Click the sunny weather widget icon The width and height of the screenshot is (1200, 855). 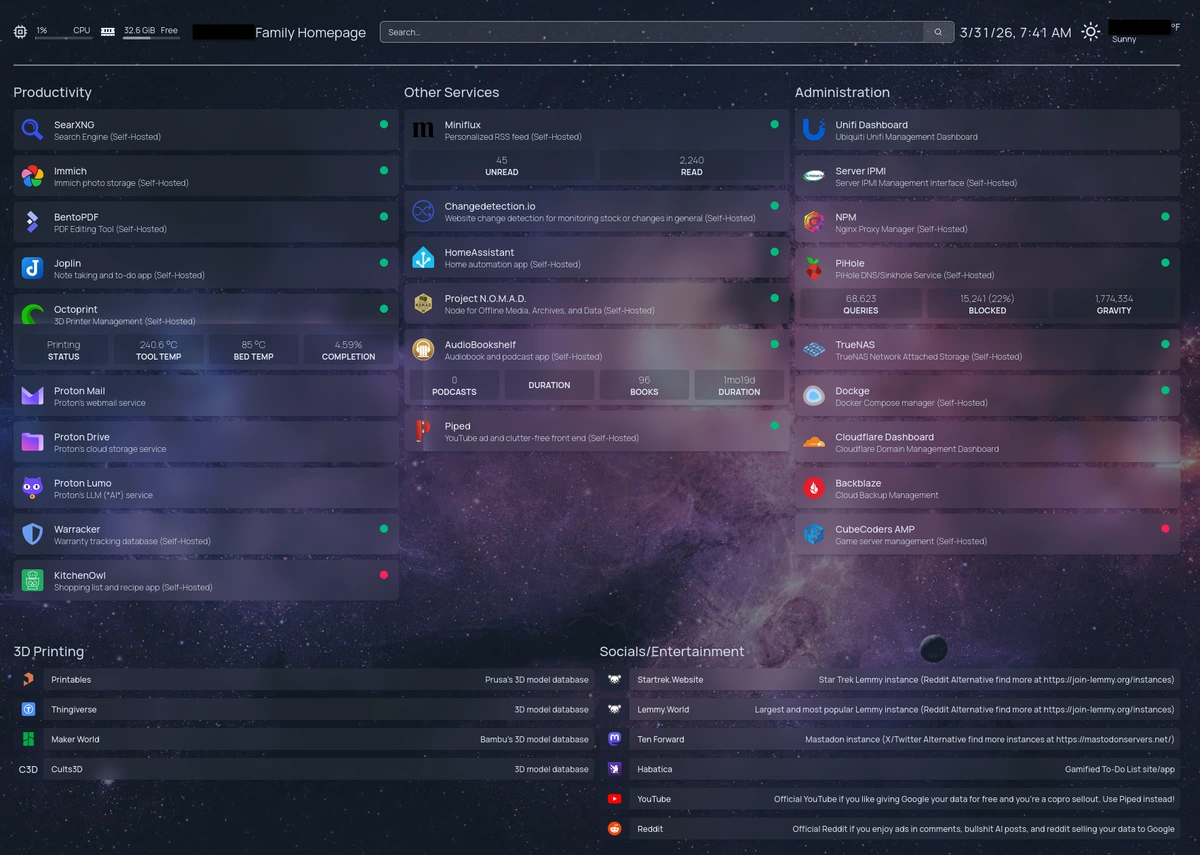coord(1090,32)
